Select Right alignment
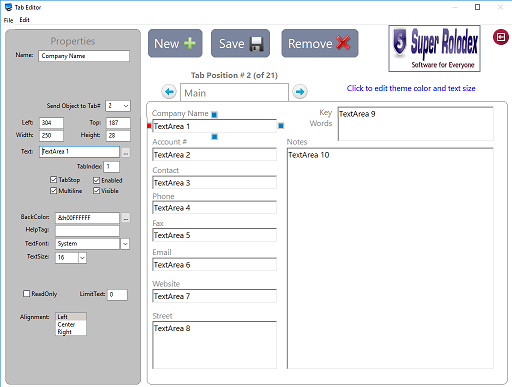The width and height of the screenshot is (512, 387). [x=71, y=332]
